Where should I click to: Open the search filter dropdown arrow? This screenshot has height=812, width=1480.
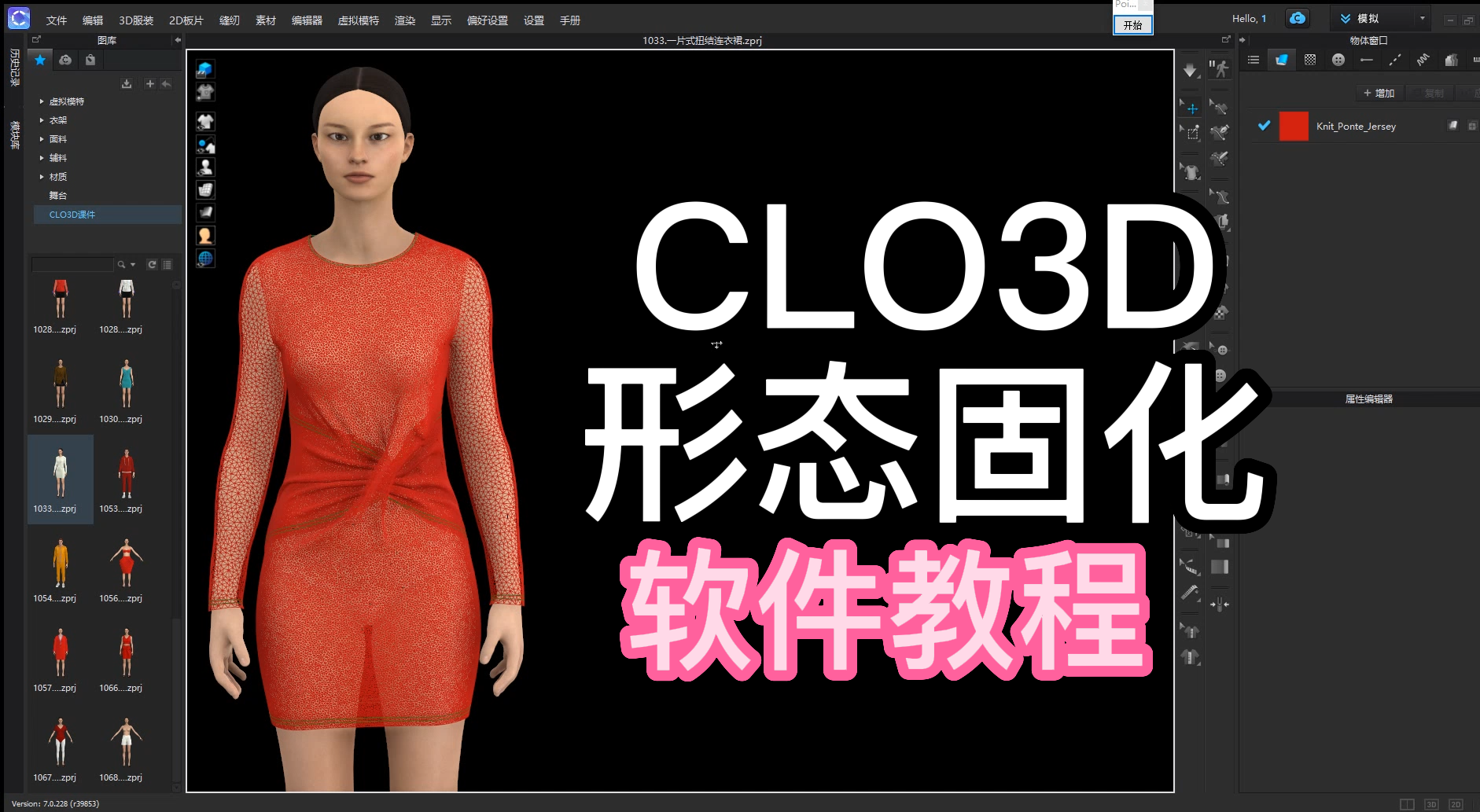point(133,264)
